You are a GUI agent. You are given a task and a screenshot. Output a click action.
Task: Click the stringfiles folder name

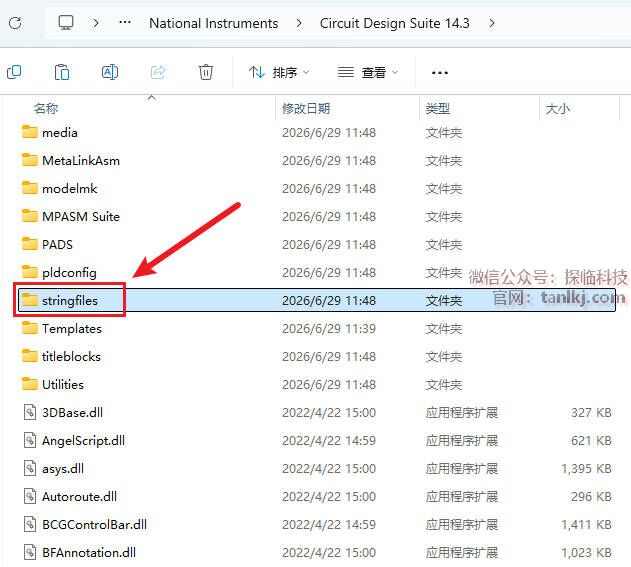pyautogui.click(x=70, y=301)
